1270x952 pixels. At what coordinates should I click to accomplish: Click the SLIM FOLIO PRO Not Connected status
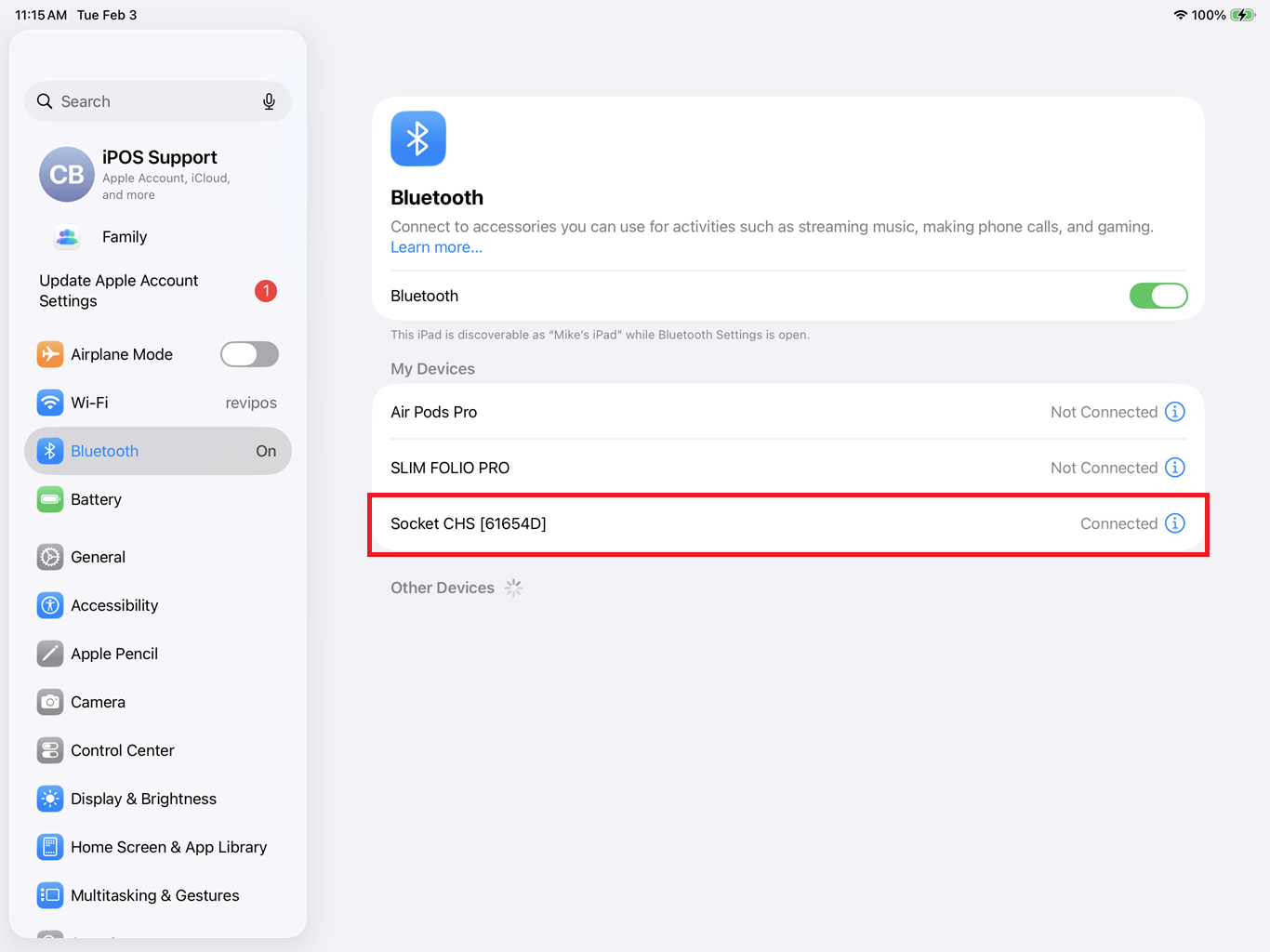[x=1104, y=468]
